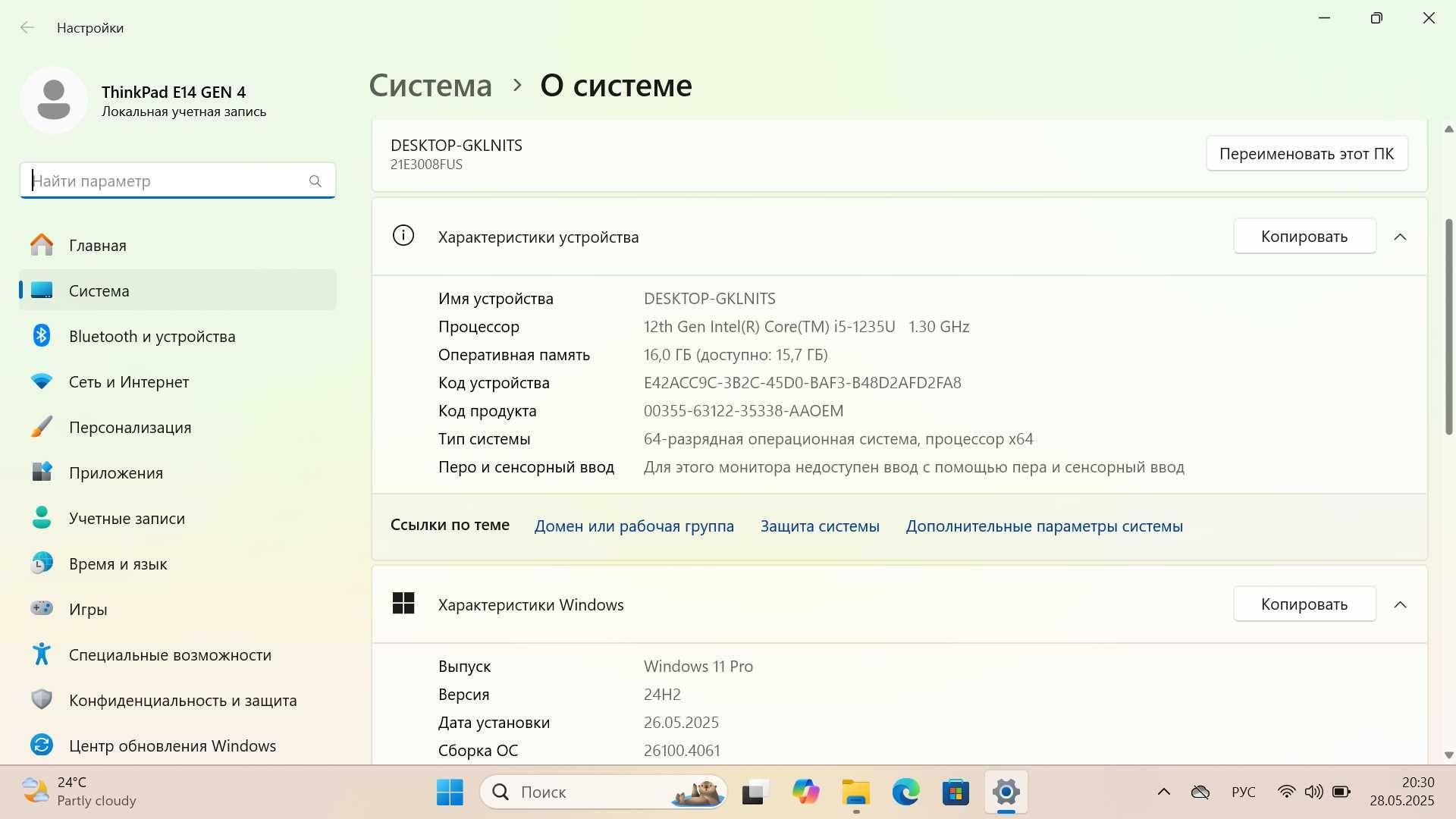Open Домен или рабочая группа link
Screen dimensions: 1456x819
click(x=634, y=526)
